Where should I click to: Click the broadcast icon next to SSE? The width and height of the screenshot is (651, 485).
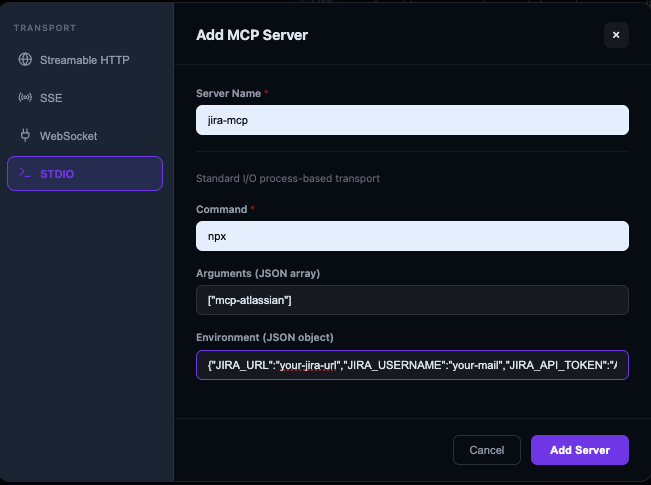point(25,98)
